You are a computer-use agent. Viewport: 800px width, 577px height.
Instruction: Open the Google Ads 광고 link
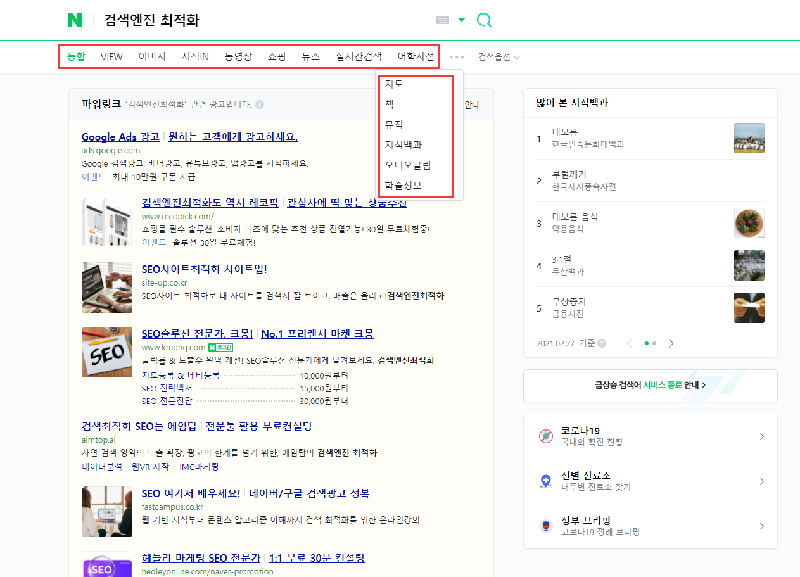coord(120,137)
